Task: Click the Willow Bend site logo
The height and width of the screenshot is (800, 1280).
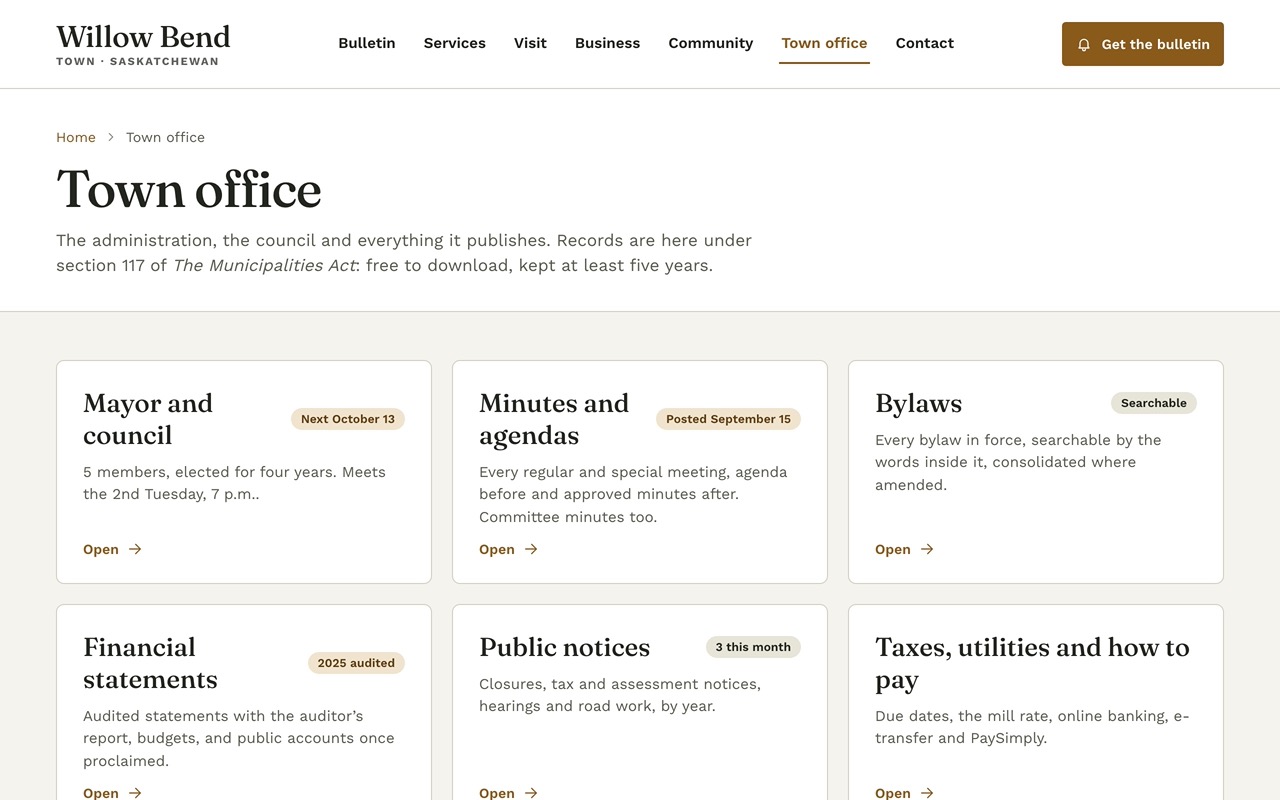Action: tap(143, 44)
